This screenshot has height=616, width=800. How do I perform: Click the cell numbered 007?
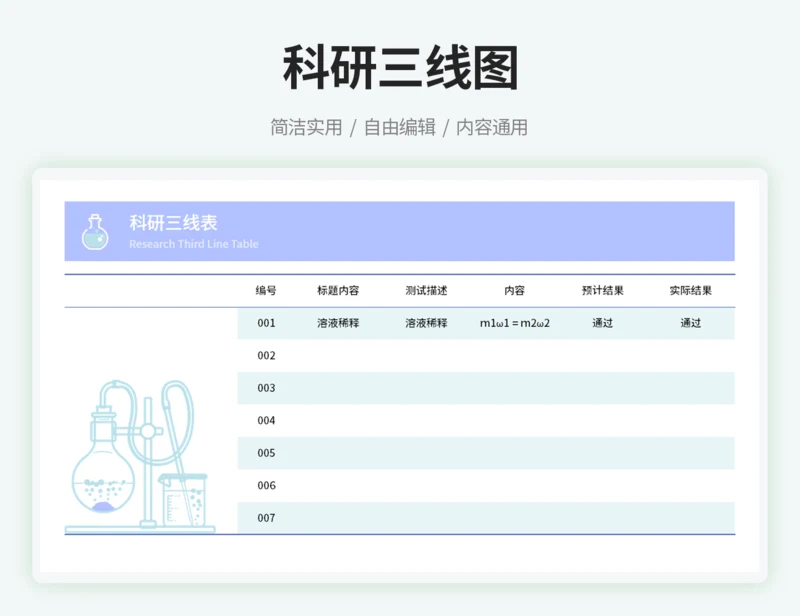tap(266, 518)
